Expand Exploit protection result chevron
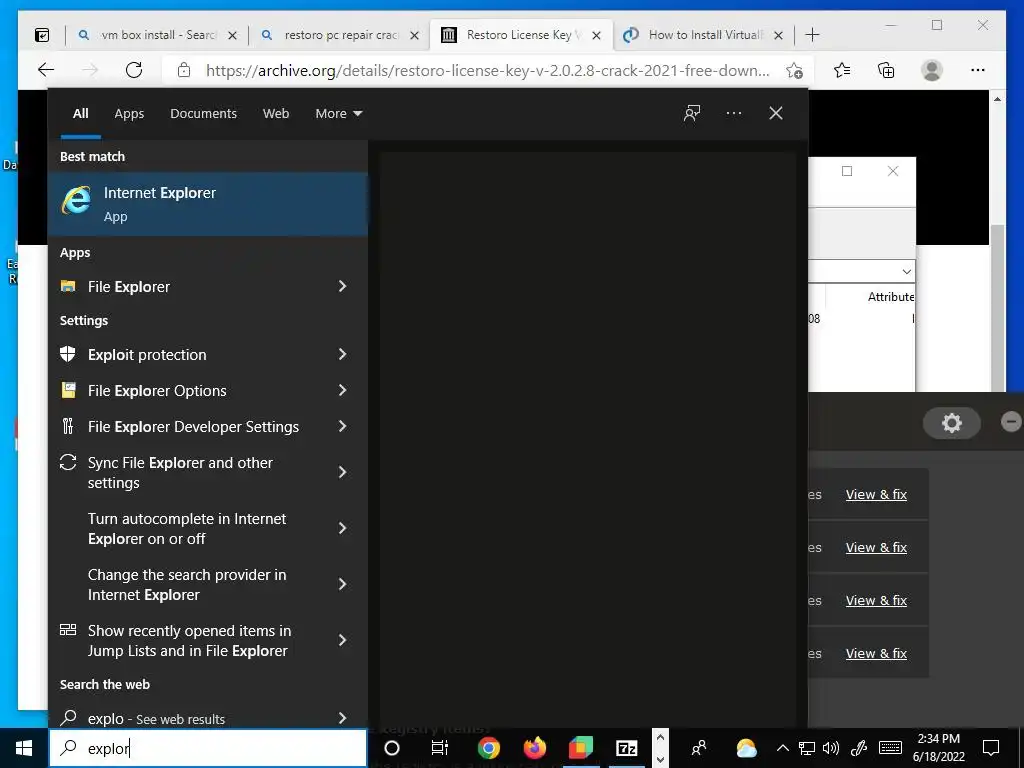The height and width of the screenshot is (768, 1024). click(342, 354)
